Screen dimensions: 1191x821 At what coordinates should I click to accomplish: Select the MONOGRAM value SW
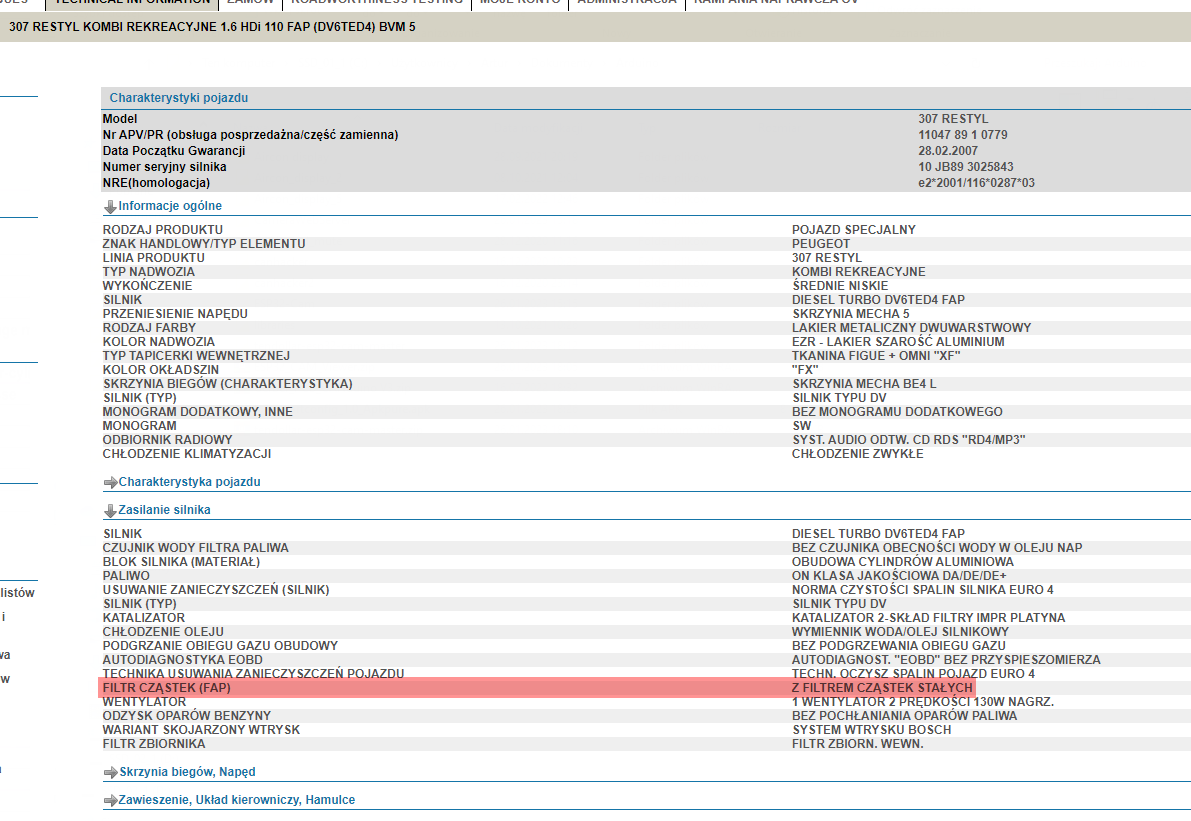pos(801,426)
